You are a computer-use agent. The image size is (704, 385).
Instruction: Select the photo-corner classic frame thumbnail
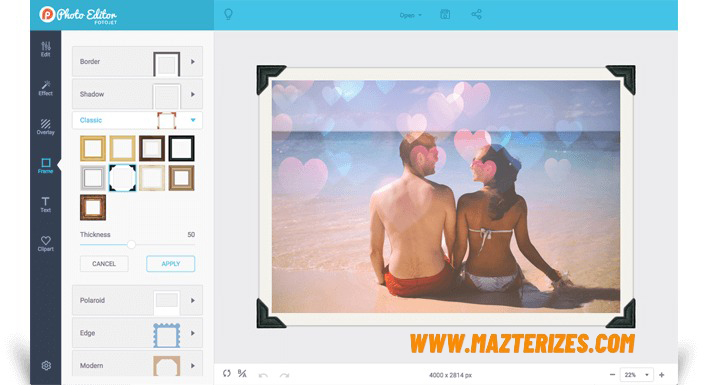122,178
